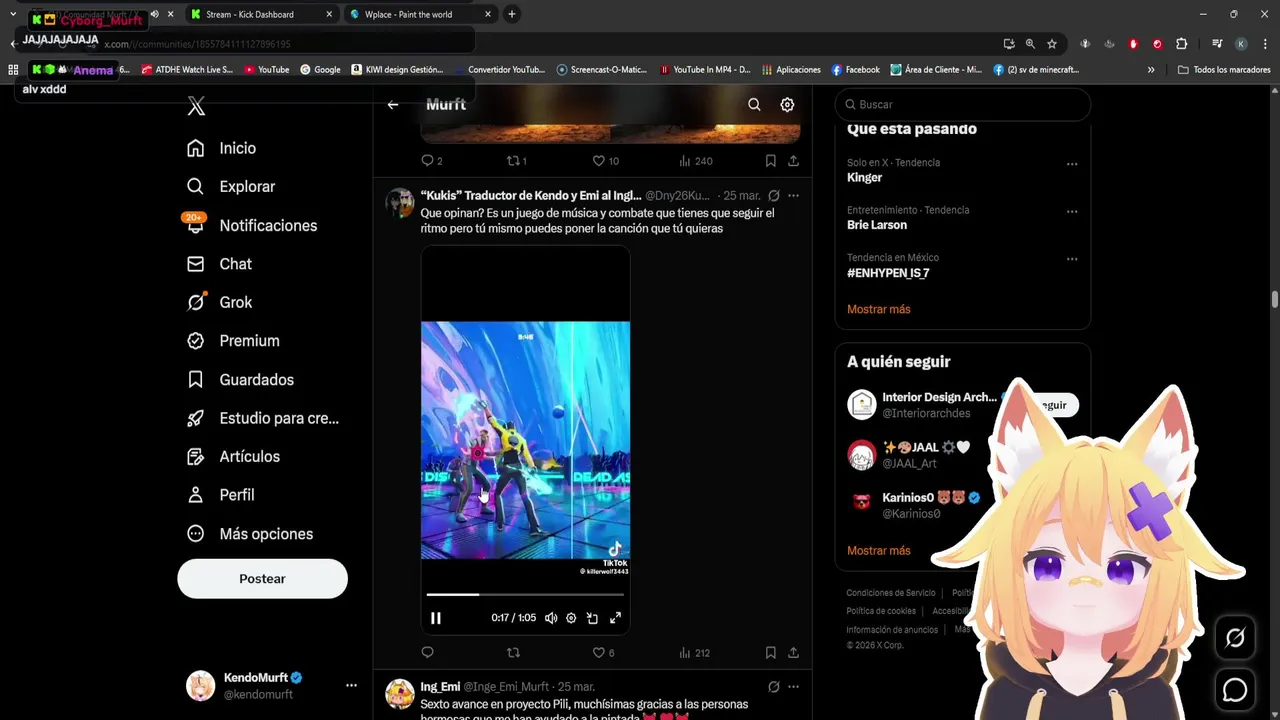
Task: Repost the upper post with 1 repost
Action: [x=516, y=161]
